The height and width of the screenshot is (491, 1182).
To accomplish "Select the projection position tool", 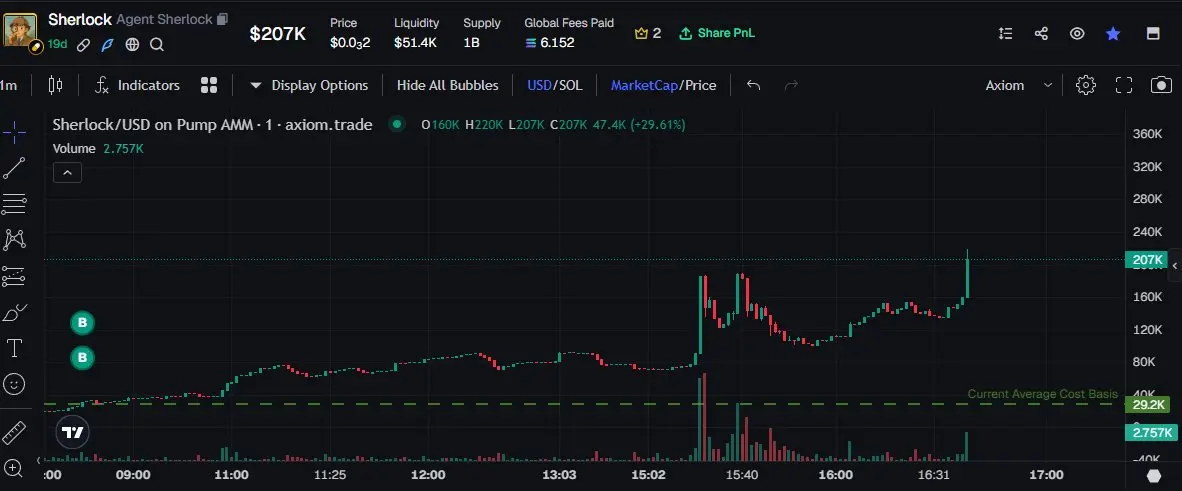I will [x=14, y=276].
